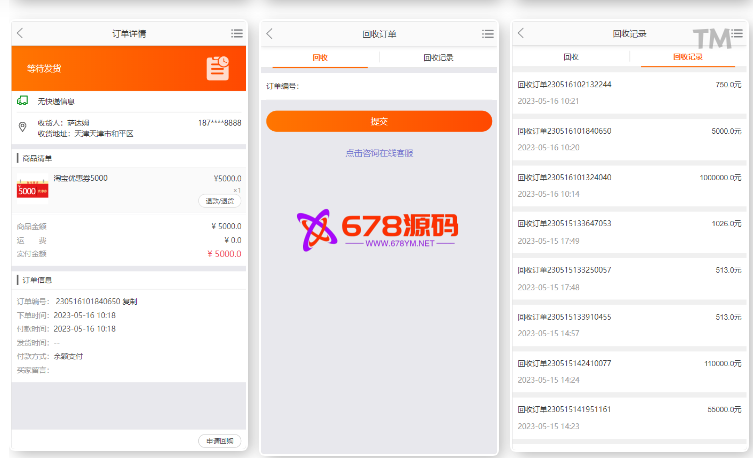Open recycle record 230516102132244
Screen dimensions: 753x458
(x=629, y=93)
